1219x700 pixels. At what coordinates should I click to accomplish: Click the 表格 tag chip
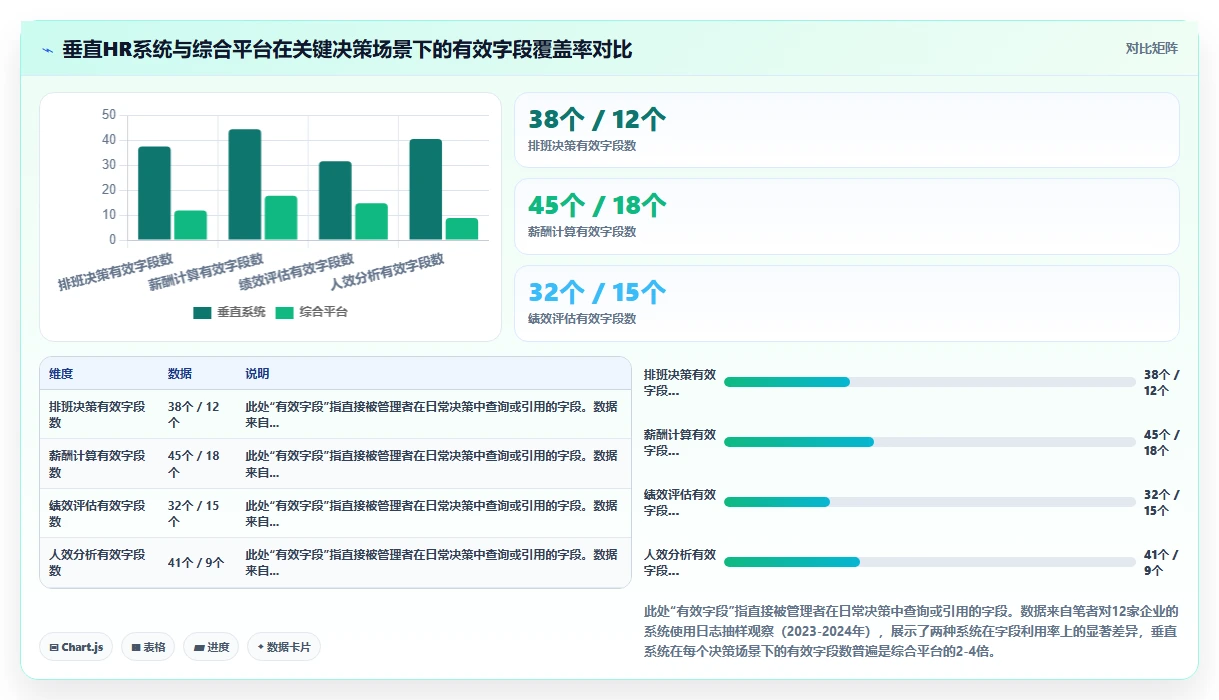point(148,647)
